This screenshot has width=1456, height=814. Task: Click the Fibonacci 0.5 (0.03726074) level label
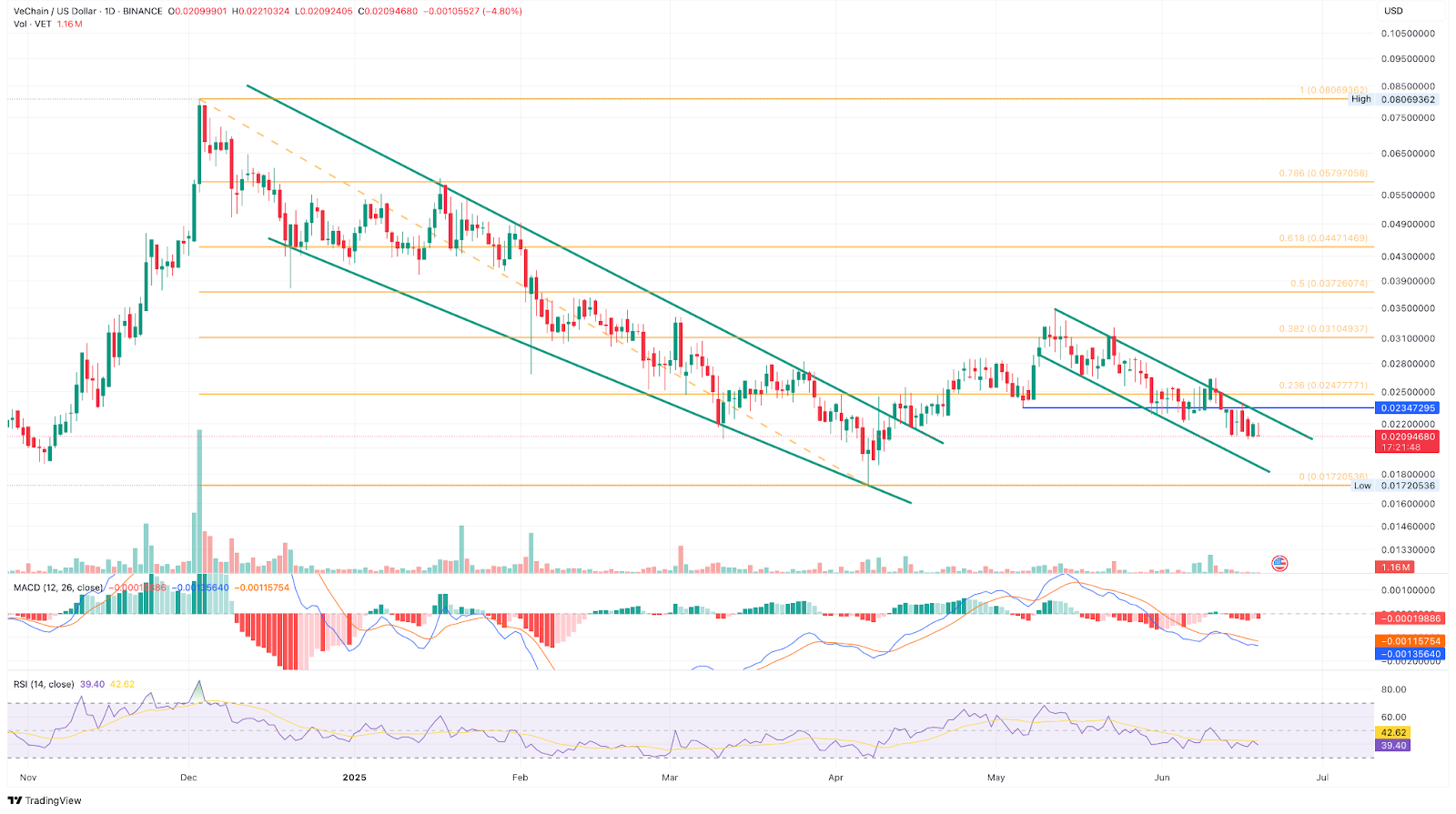(1328, 284)
